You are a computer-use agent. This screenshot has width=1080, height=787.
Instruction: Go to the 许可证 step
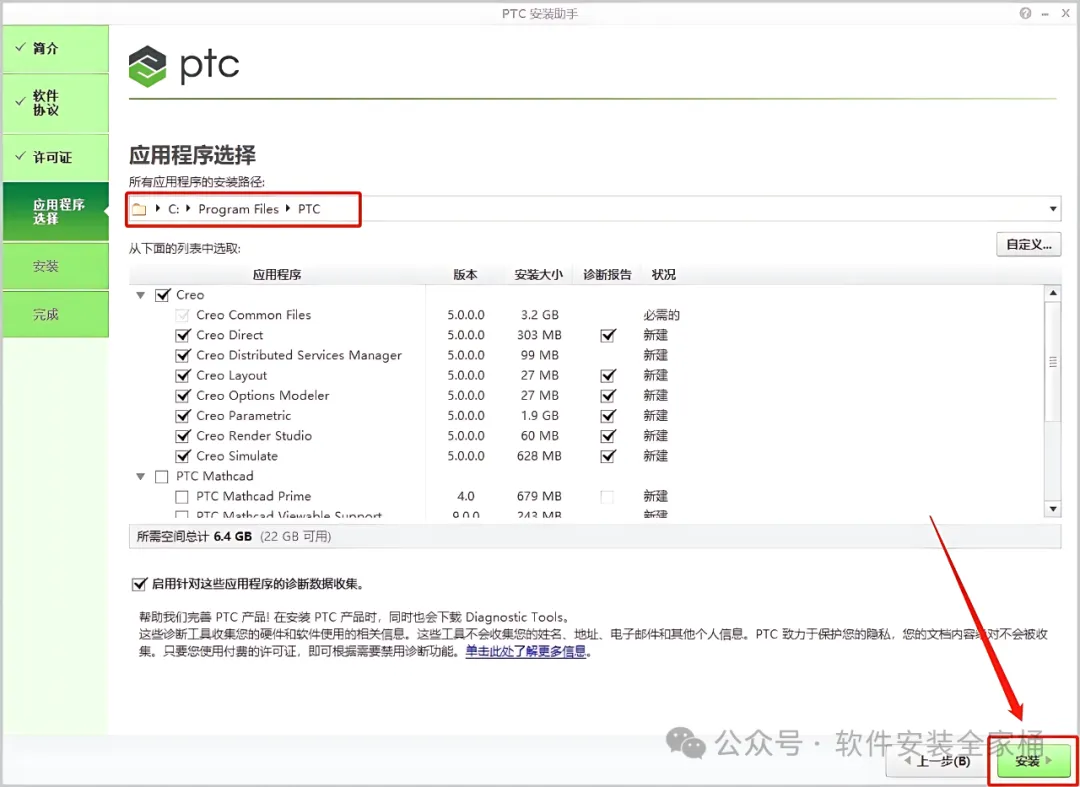pos(55,158)
